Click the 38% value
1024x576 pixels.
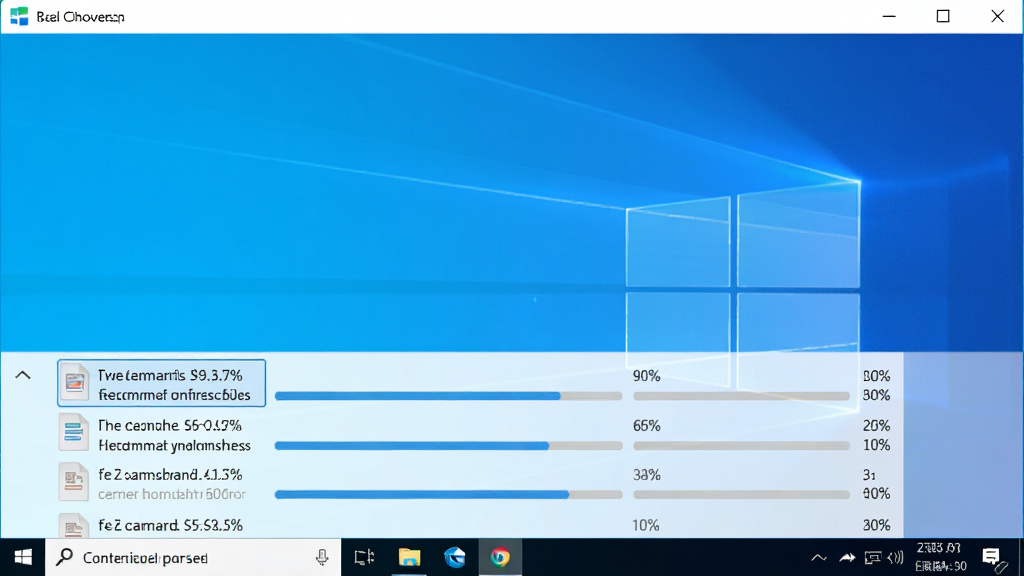[x=647, y=475]
